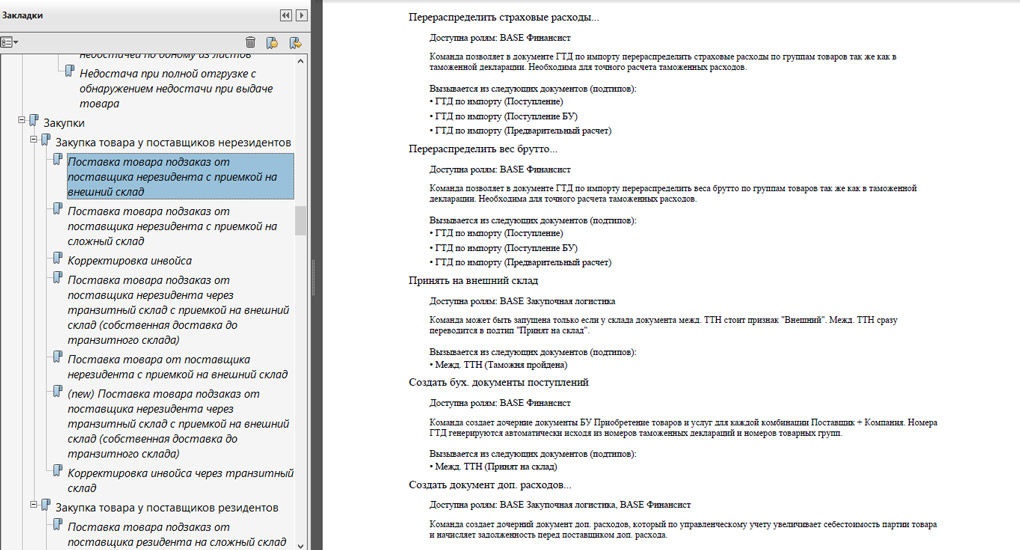1020x550 pixels.
Task: Click heading Создать бух. документы поступлений
Action: point(498,382)
